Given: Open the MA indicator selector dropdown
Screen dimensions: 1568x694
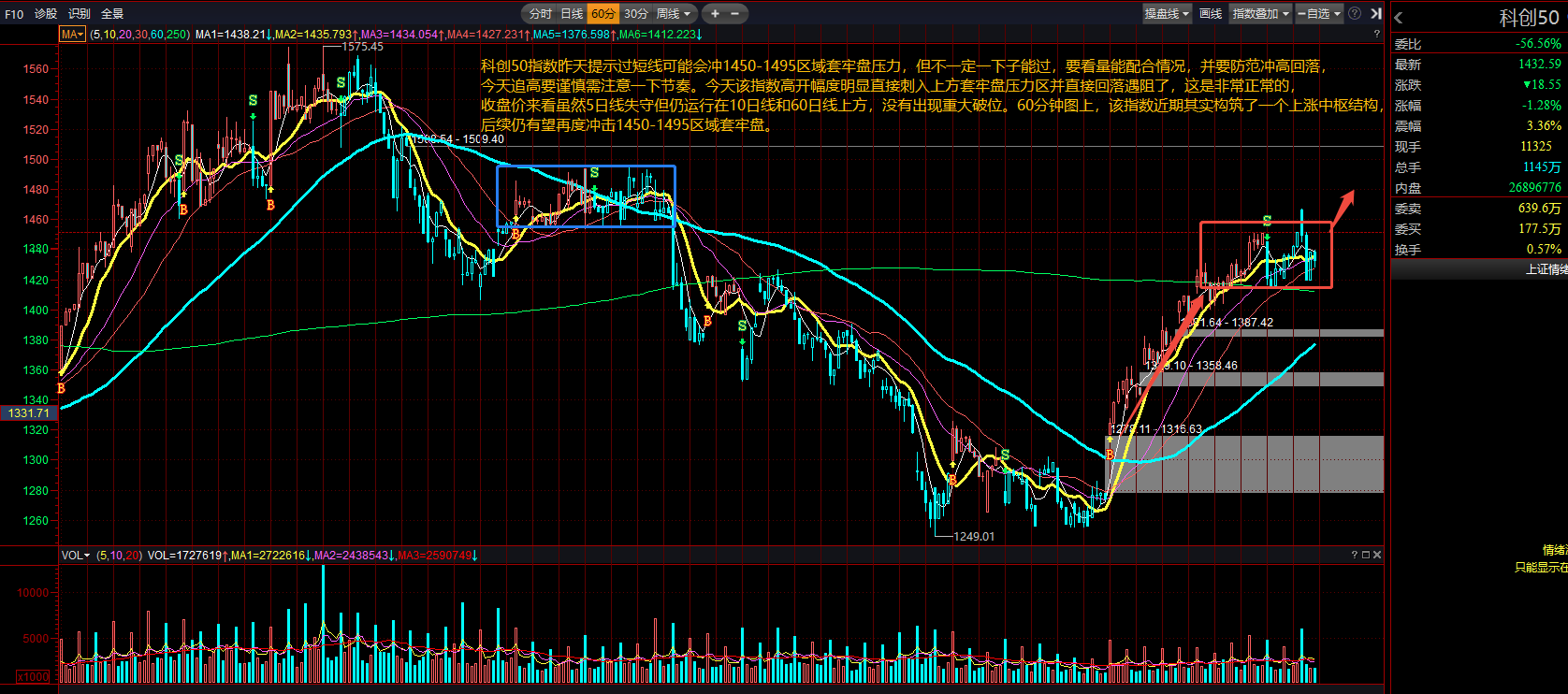Looking at the screenshot, I should point(72,34).
